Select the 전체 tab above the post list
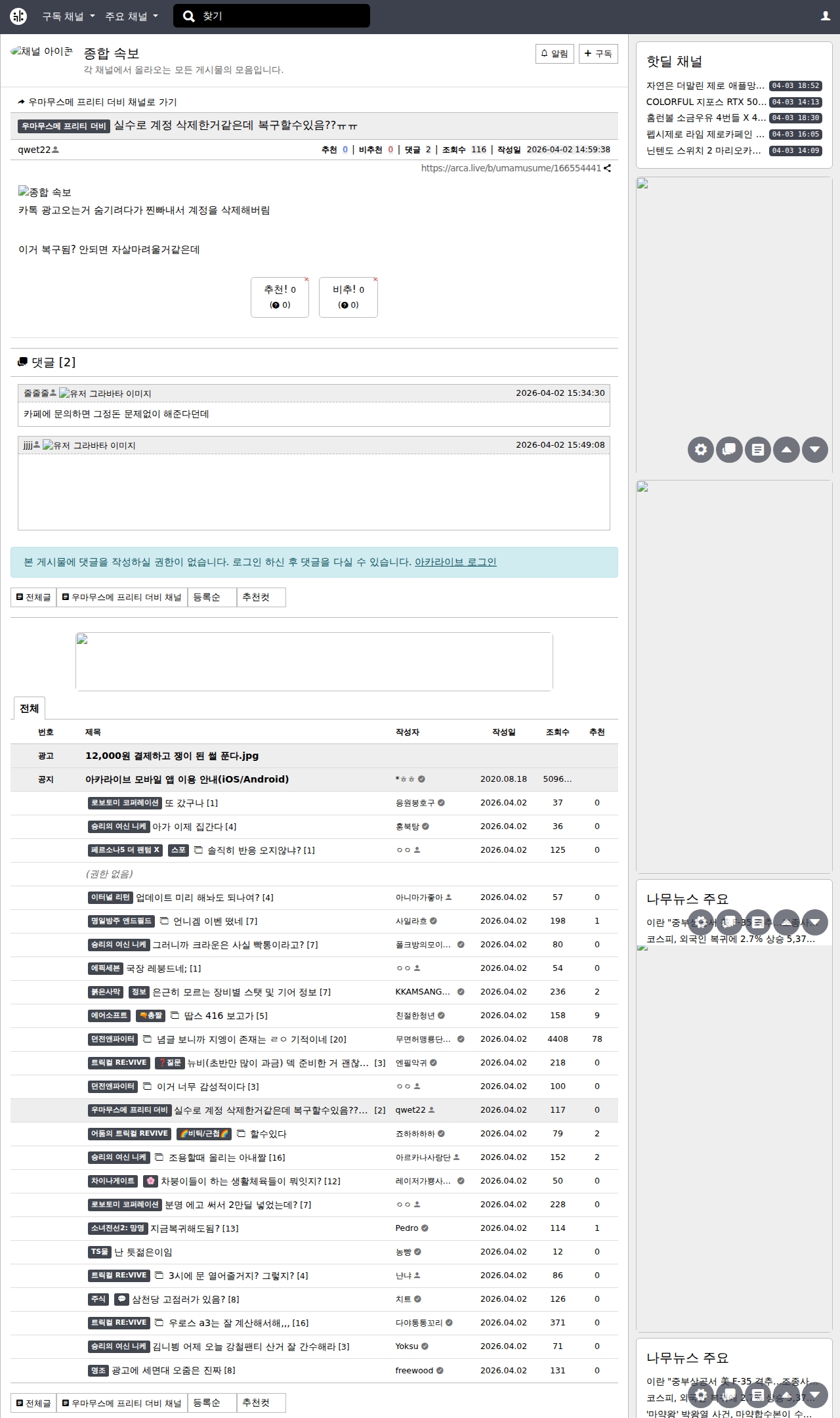This screenshot has height=1418, width=840. click(30, 708)
